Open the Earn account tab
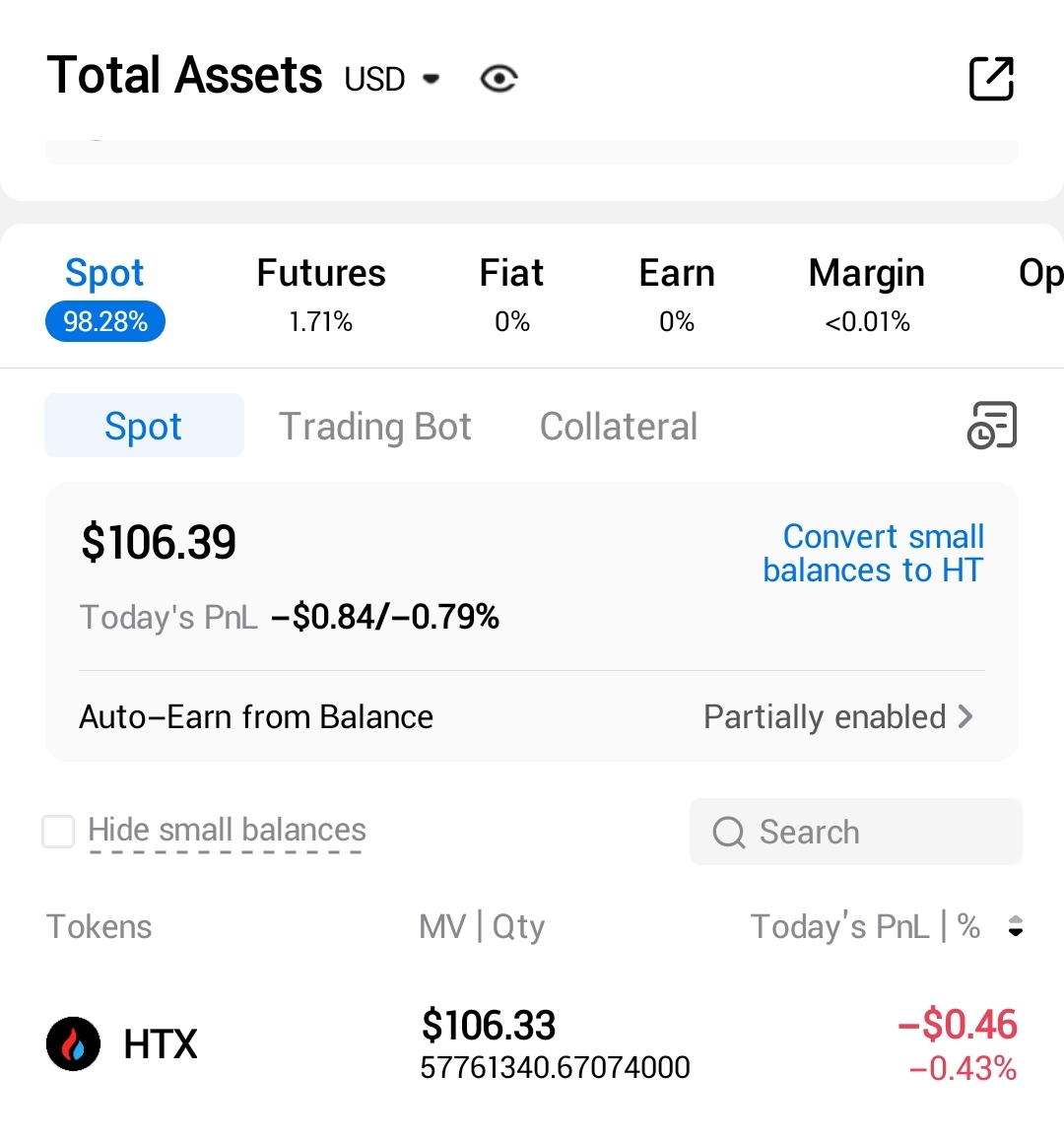Image resolution: width=1064 pixels, height=1140 pixels. (x=677, y=293)
